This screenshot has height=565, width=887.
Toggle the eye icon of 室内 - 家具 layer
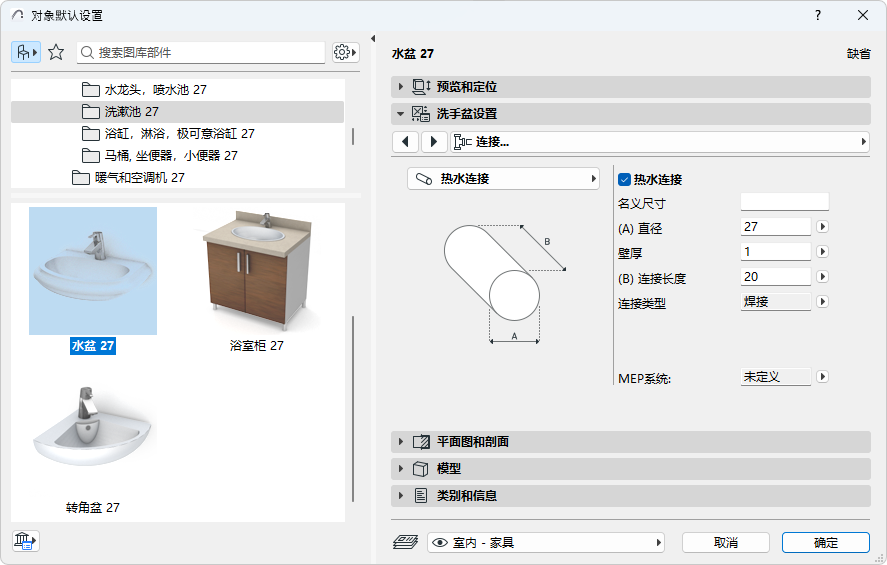point(440,543)
